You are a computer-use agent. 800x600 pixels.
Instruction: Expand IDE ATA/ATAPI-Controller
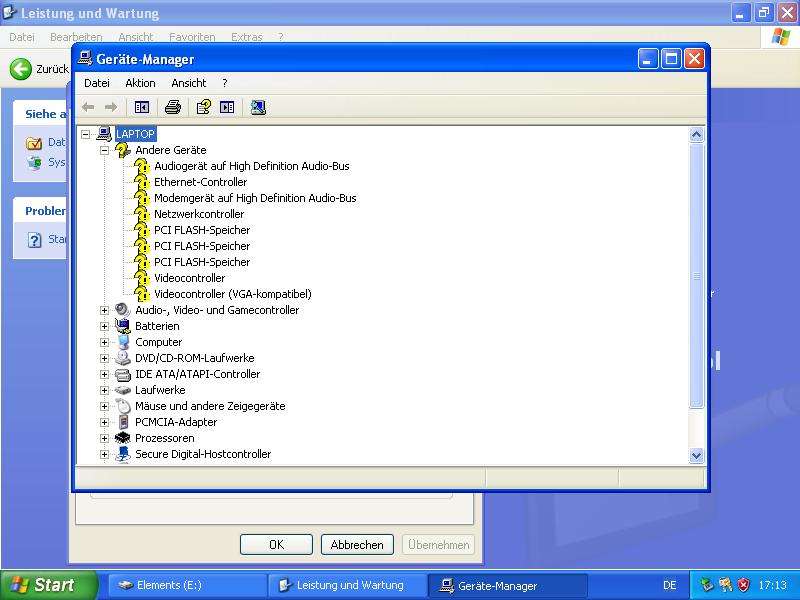click(105, 374)
